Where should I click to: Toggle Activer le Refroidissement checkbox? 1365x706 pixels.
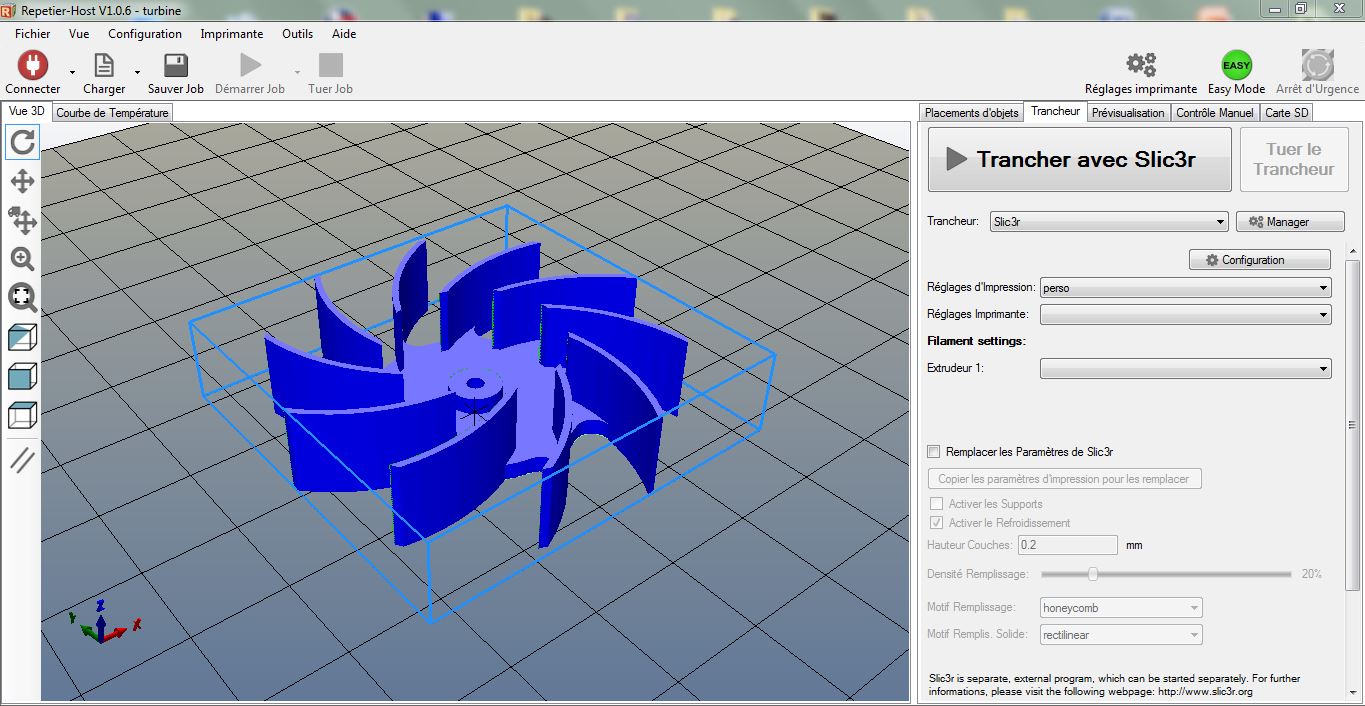pos(936,523)
